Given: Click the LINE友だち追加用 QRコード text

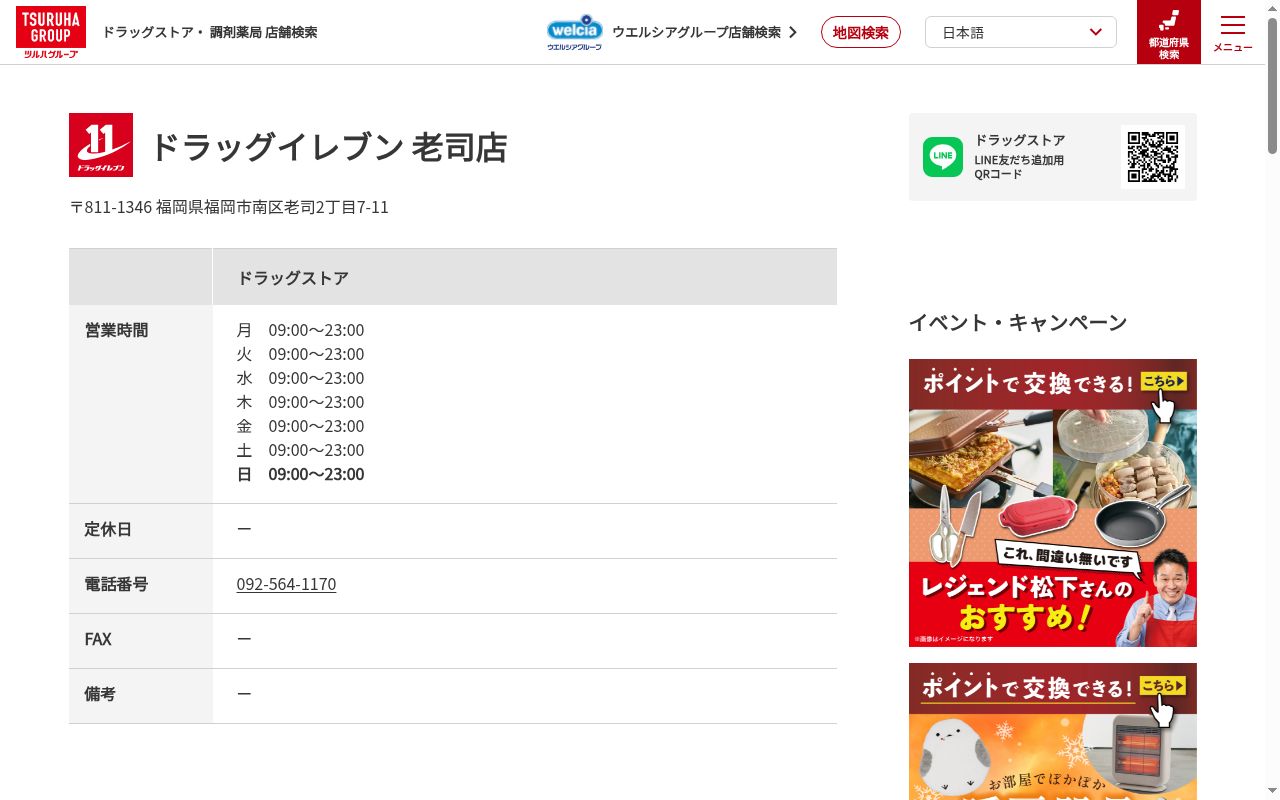Looking at the screenshot, I should point(1019,167).
